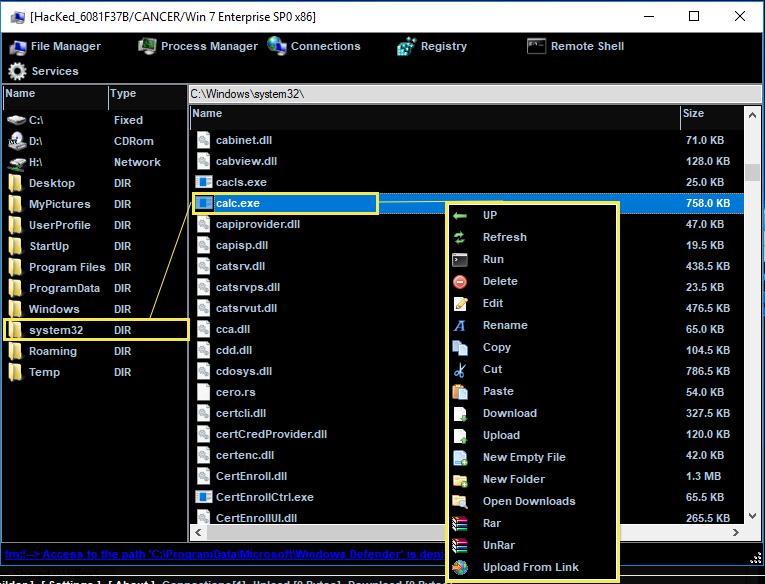765x584 pixels.
Task: Click the Edit pencil icon
Action: click(x=460, y=303)
